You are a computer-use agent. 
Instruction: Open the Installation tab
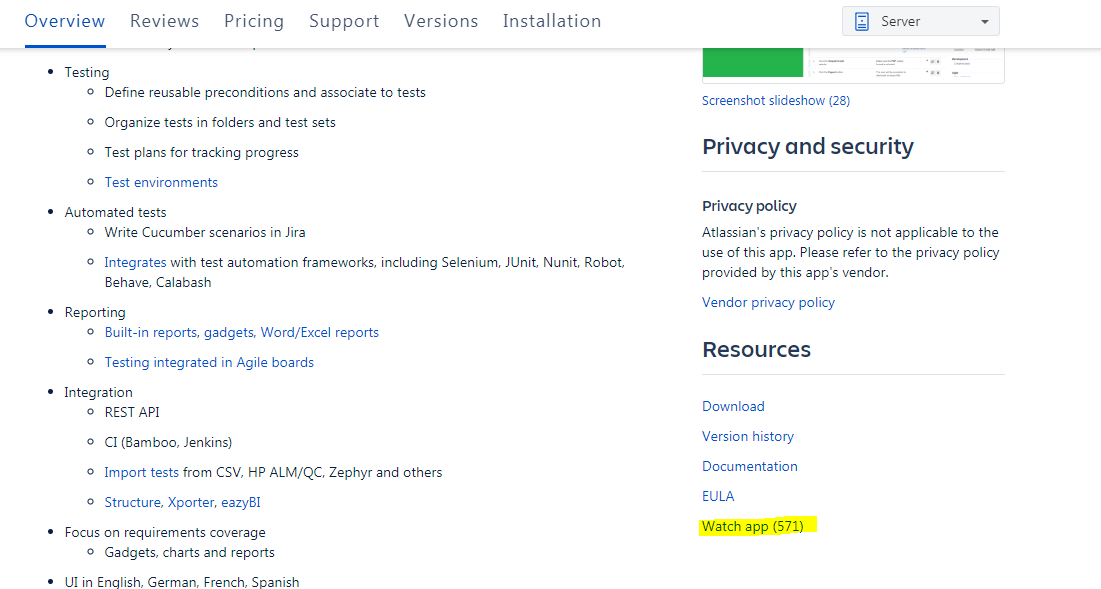coord(552,20)
